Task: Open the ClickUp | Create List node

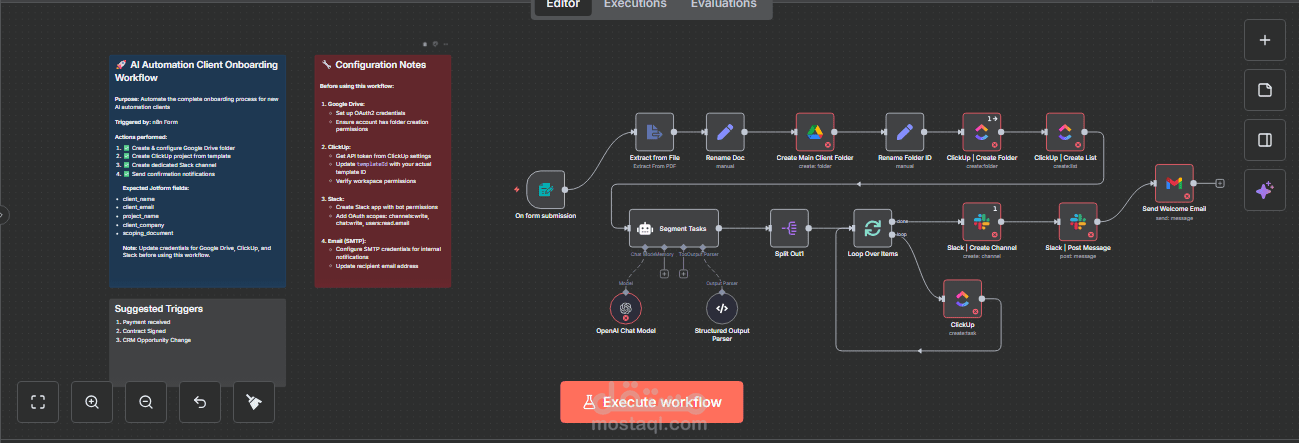Action: (1066, 131)
